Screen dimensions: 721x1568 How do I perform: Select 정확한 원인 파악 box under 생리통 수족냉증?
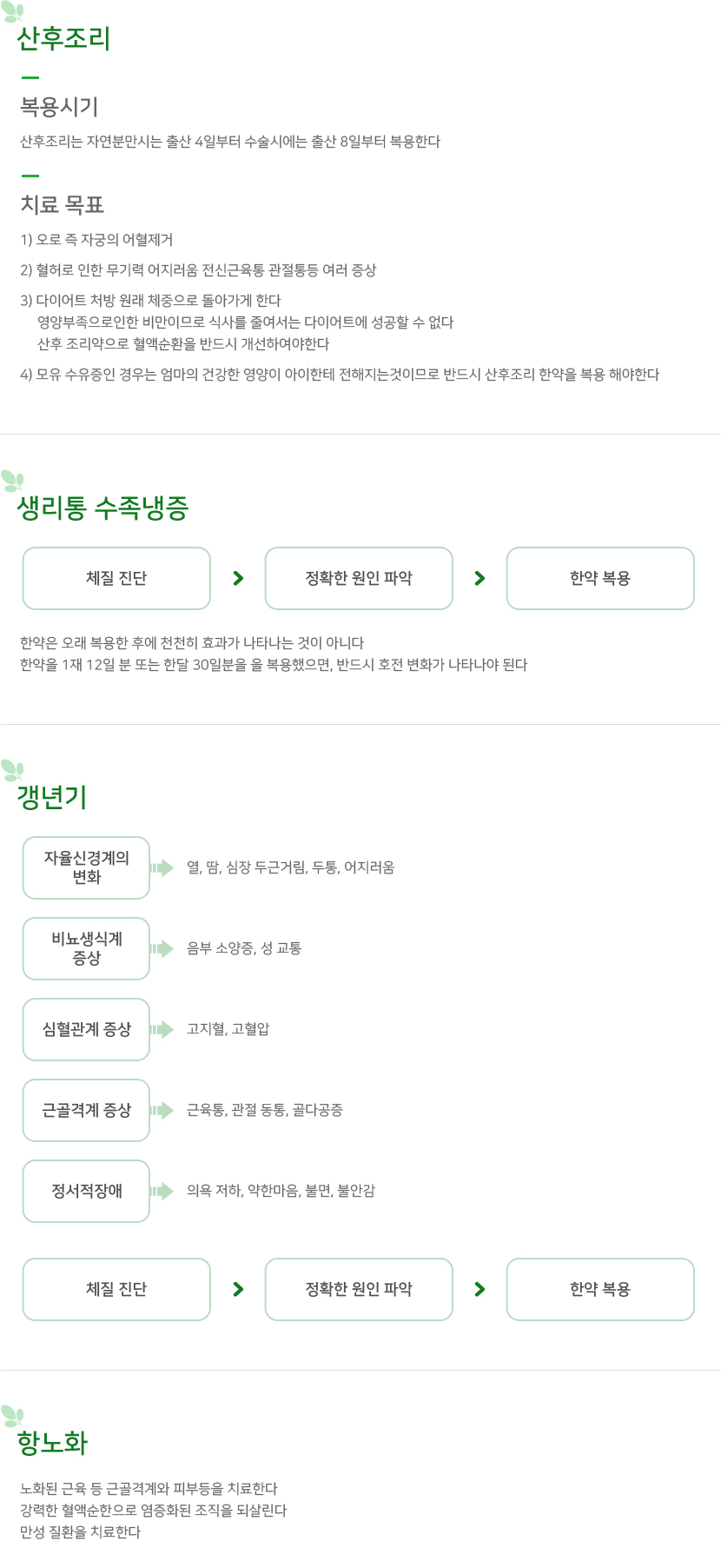pos(359,578)
